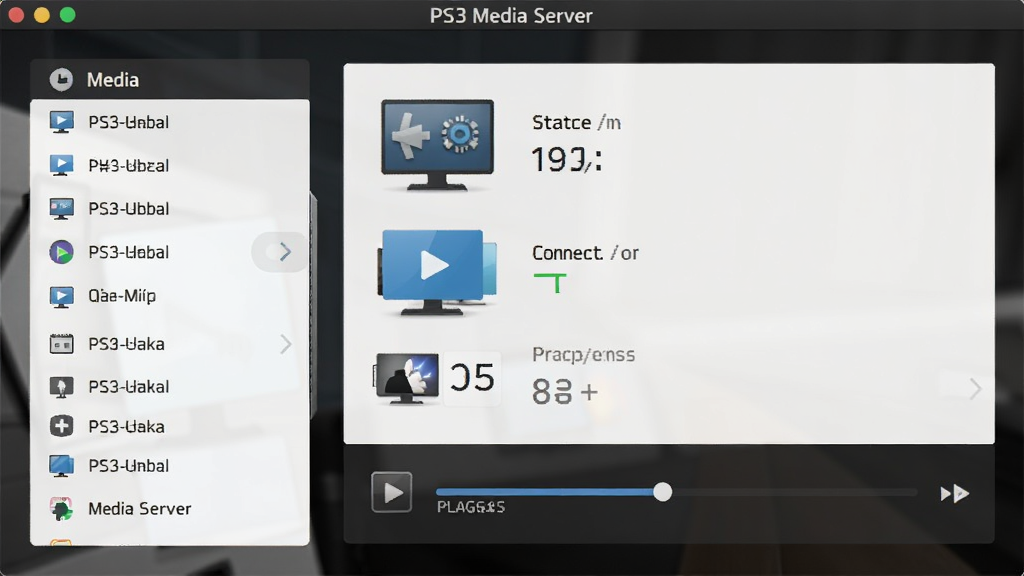1024x576 pixels.
Task: Select the first PS3-Unbal list entry
Action: coord(170,122)
